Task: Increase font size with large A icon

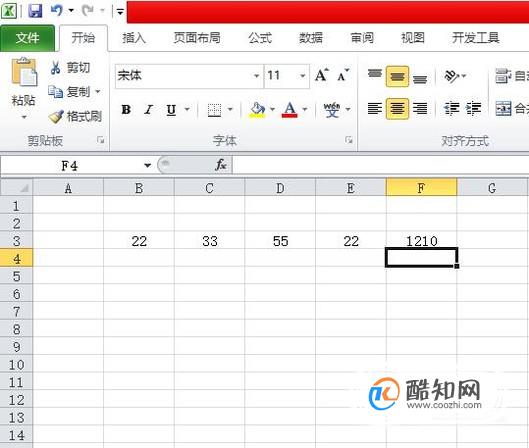Action: point(322,75)
